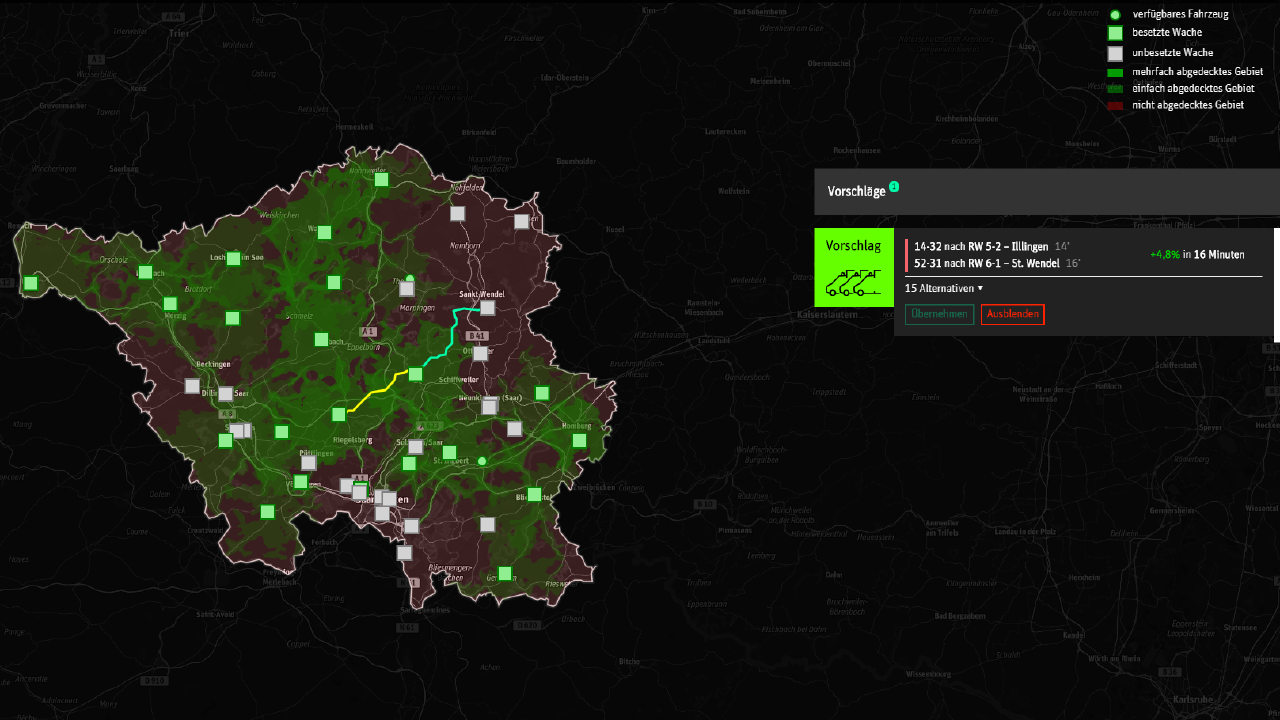Click nicht abgedecktes Gebiet color swatch
This screenshot has height=720, width=1280.
[1115, 105]
